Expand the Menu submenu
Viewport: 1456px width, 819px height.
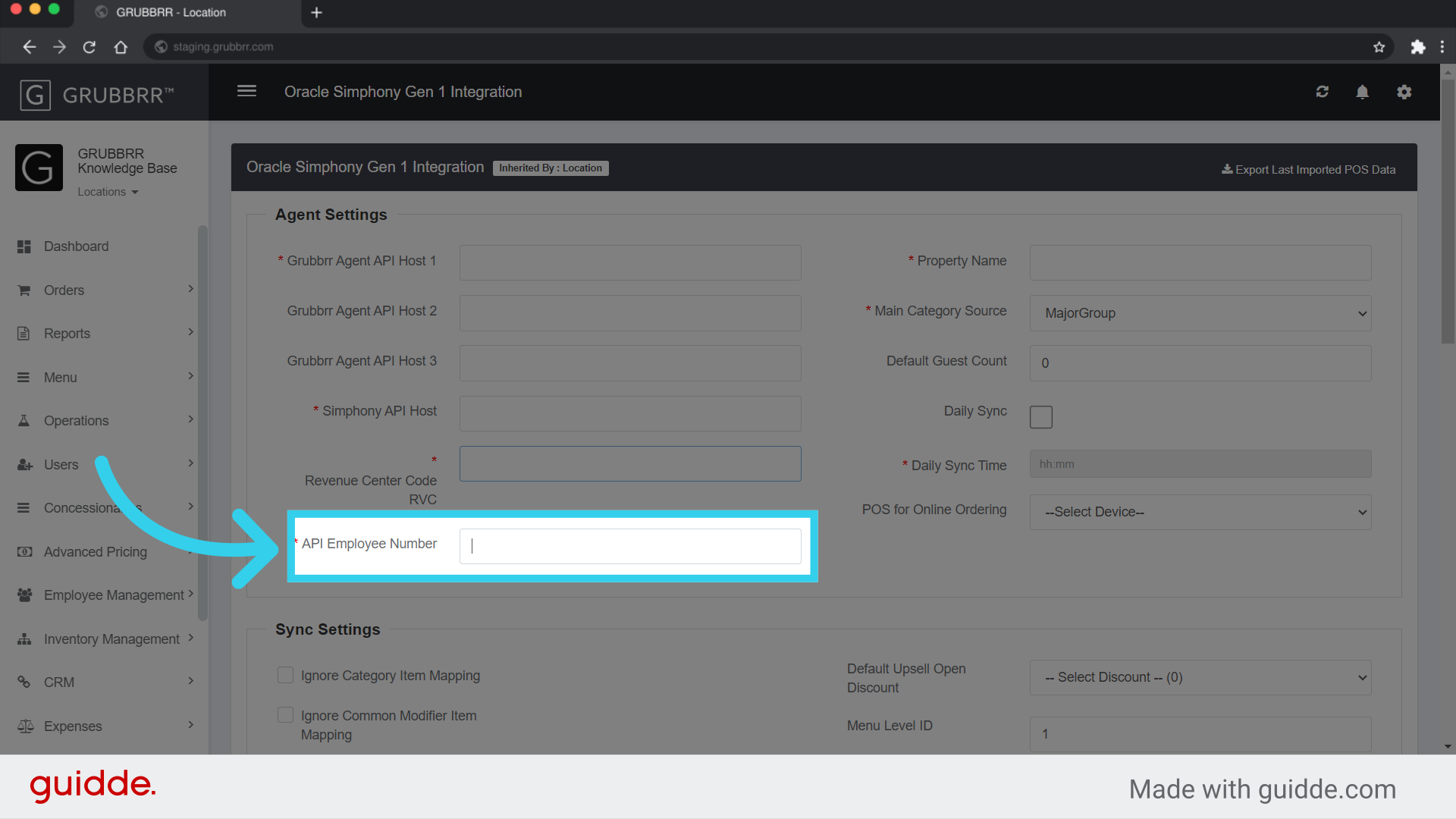pyautogui.click(x=190, y=376)
